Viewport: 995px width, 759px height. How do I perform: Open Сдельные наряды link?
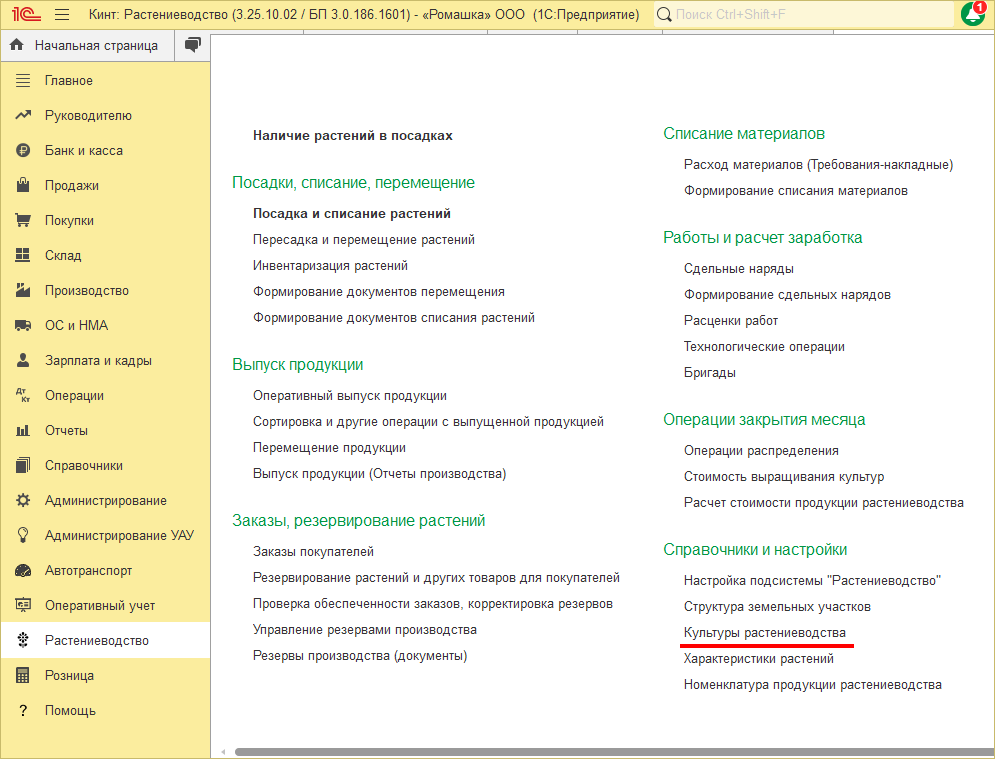coord(738,269)
